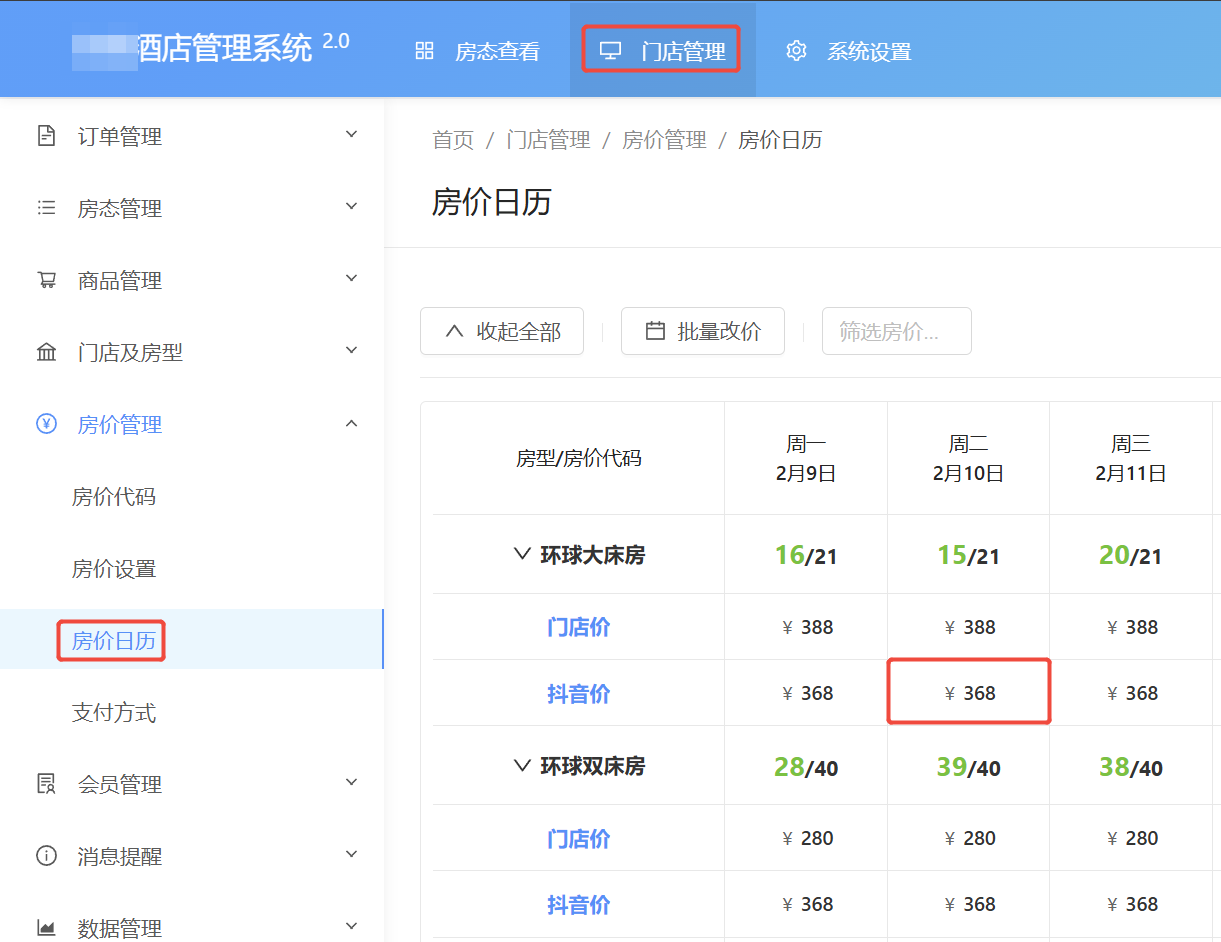Open the 门店管理 top tab
The width and height of the screenshot is (1221, 942).
click(x=662, y=51)
